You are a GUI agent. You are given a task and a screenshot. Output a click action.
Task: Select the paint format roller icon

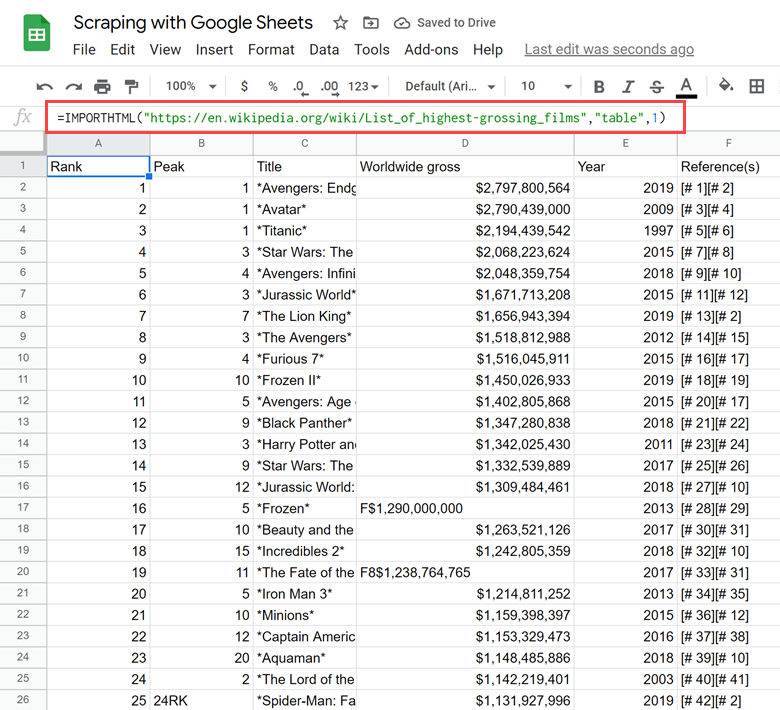point(131,87)
